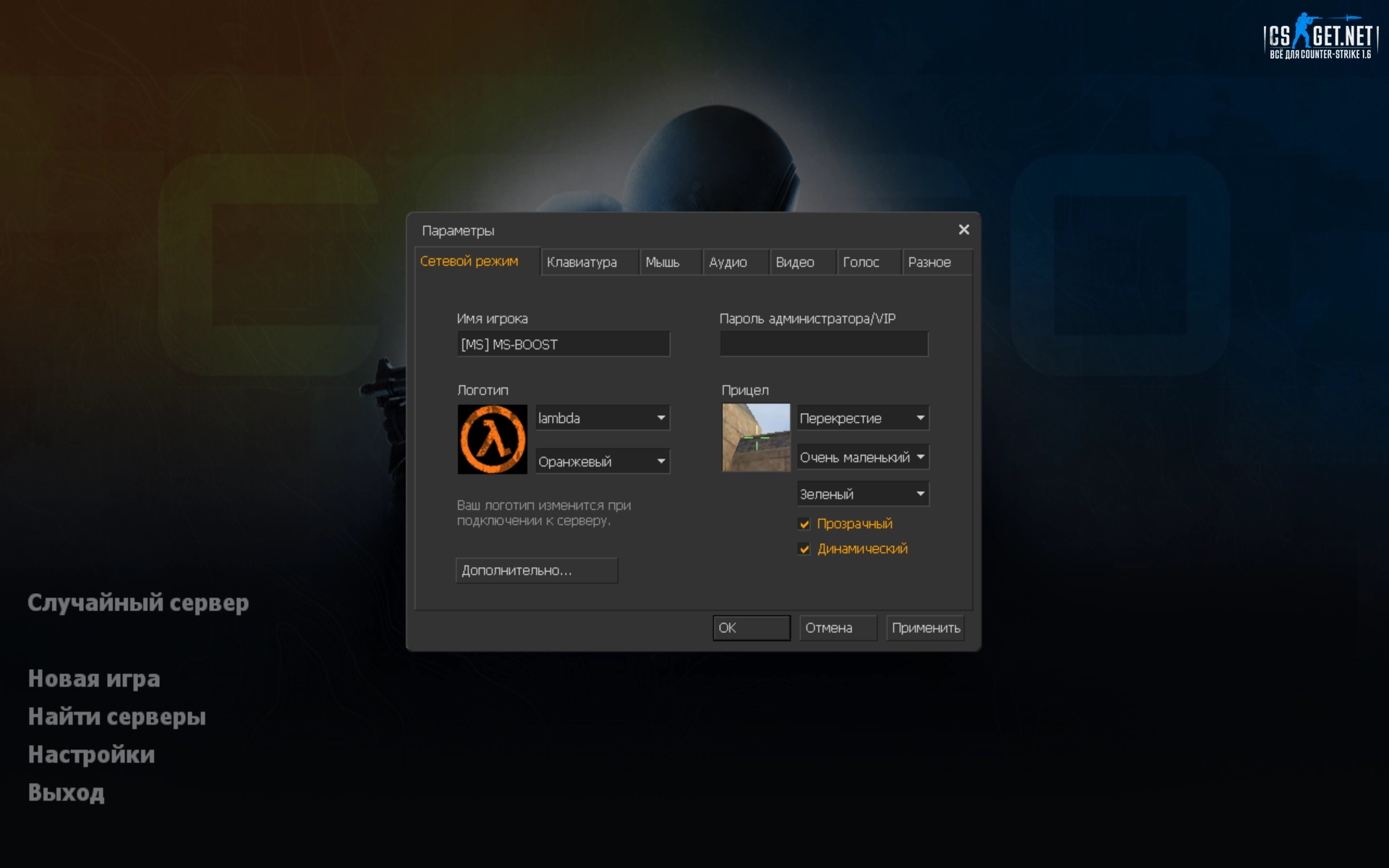The image size is (1389, 868).
Task: Toggle the Динамический checkbox
Action: pos(804,549)
